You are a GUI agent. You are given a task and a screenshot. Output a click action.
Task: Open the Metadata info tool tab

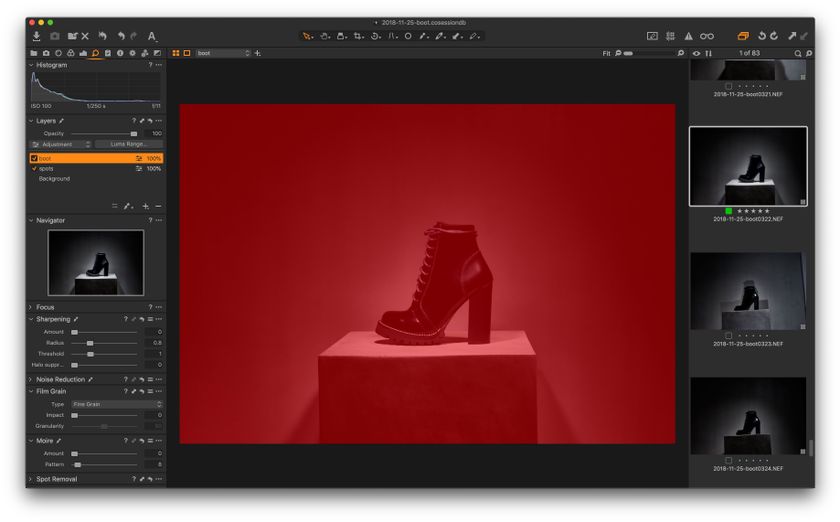120,53
